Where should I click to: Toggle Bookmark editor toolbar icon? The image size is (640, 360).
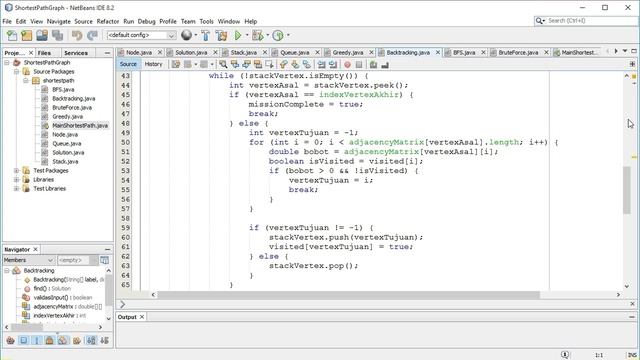click(307, 64)
